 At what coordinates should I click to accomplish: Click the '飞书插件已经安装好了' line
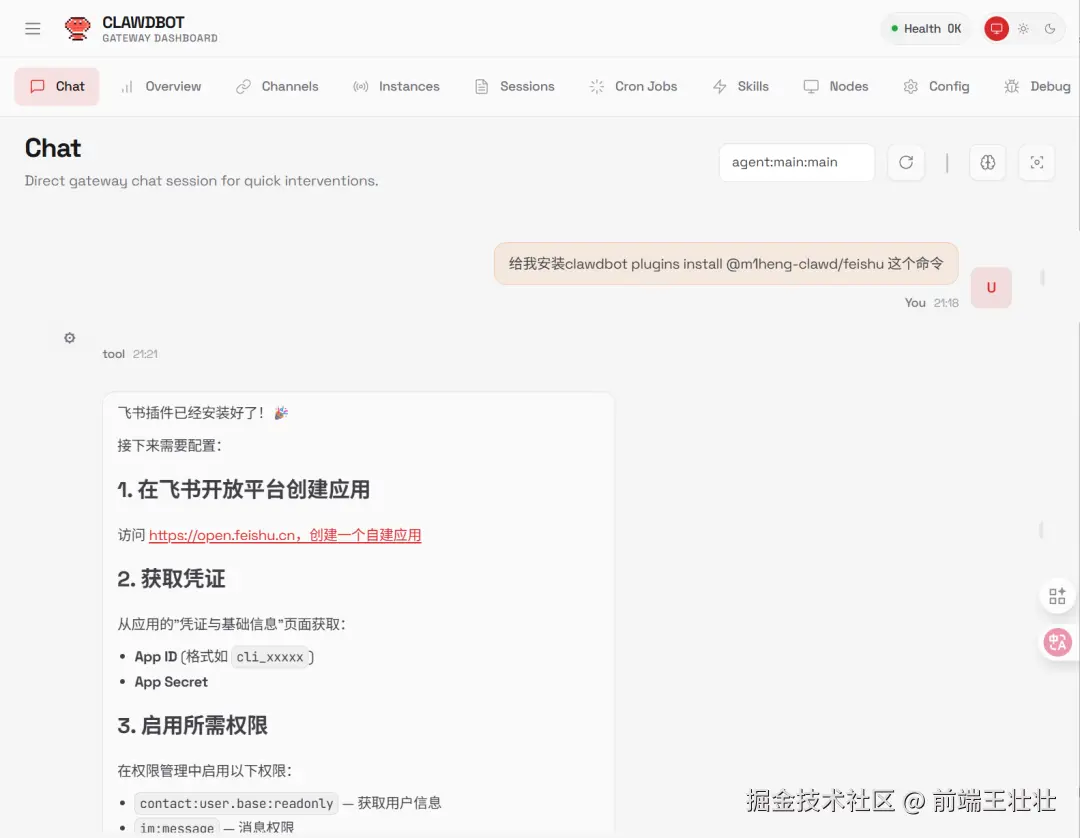point(203,413)
